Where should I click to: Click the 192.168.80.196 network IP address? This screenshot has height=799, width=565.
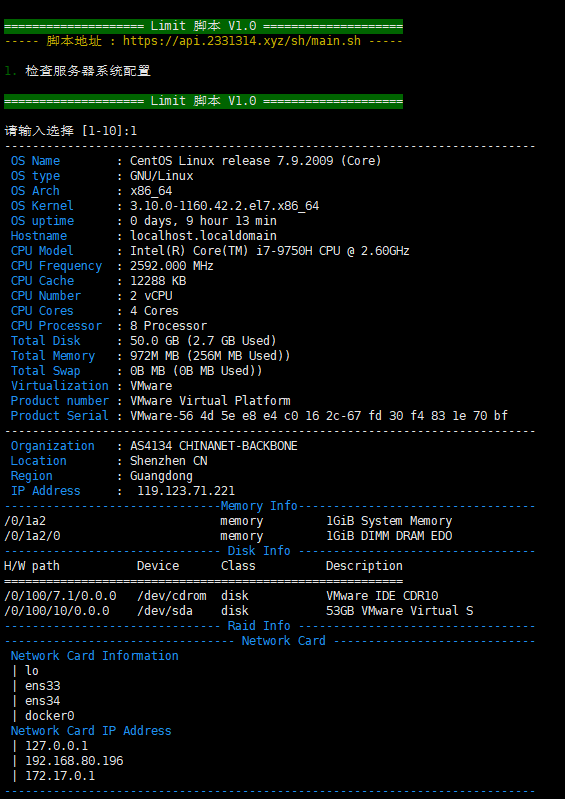coord(74,761)
